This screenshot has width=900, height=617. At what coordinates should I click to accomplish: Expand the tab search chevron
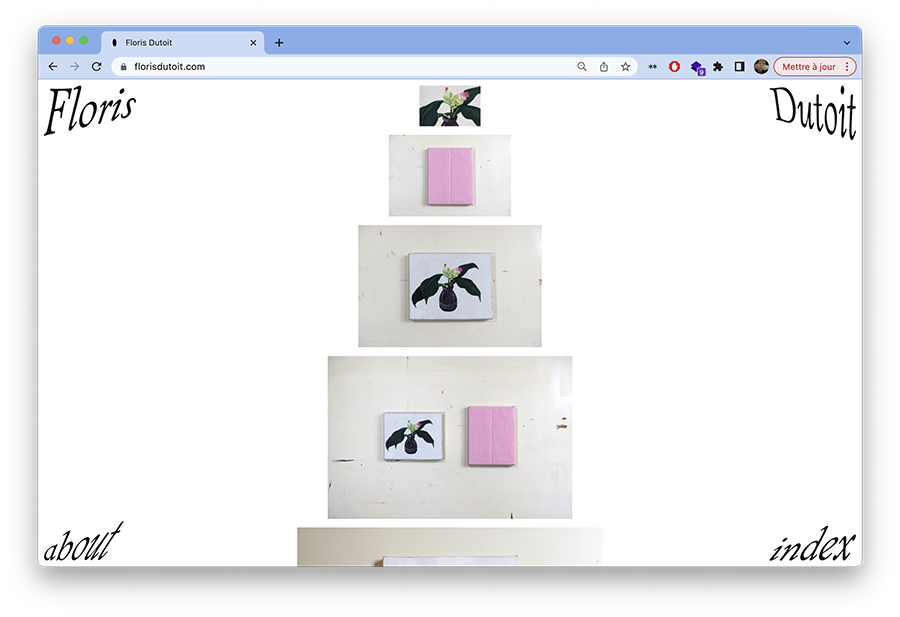pos(847,42)
